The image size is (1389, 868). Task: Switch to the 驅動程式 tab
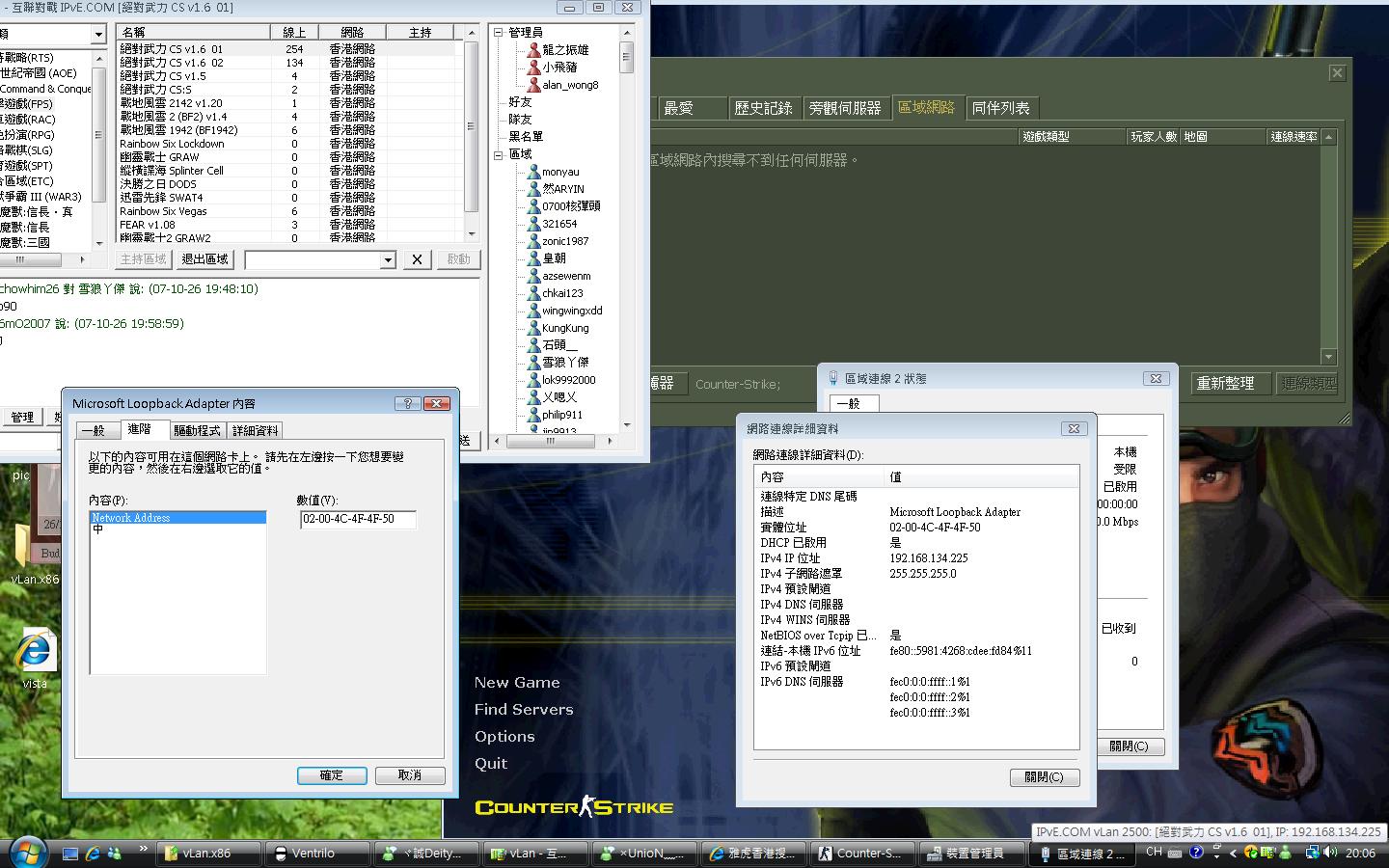[x=197, y=430]
